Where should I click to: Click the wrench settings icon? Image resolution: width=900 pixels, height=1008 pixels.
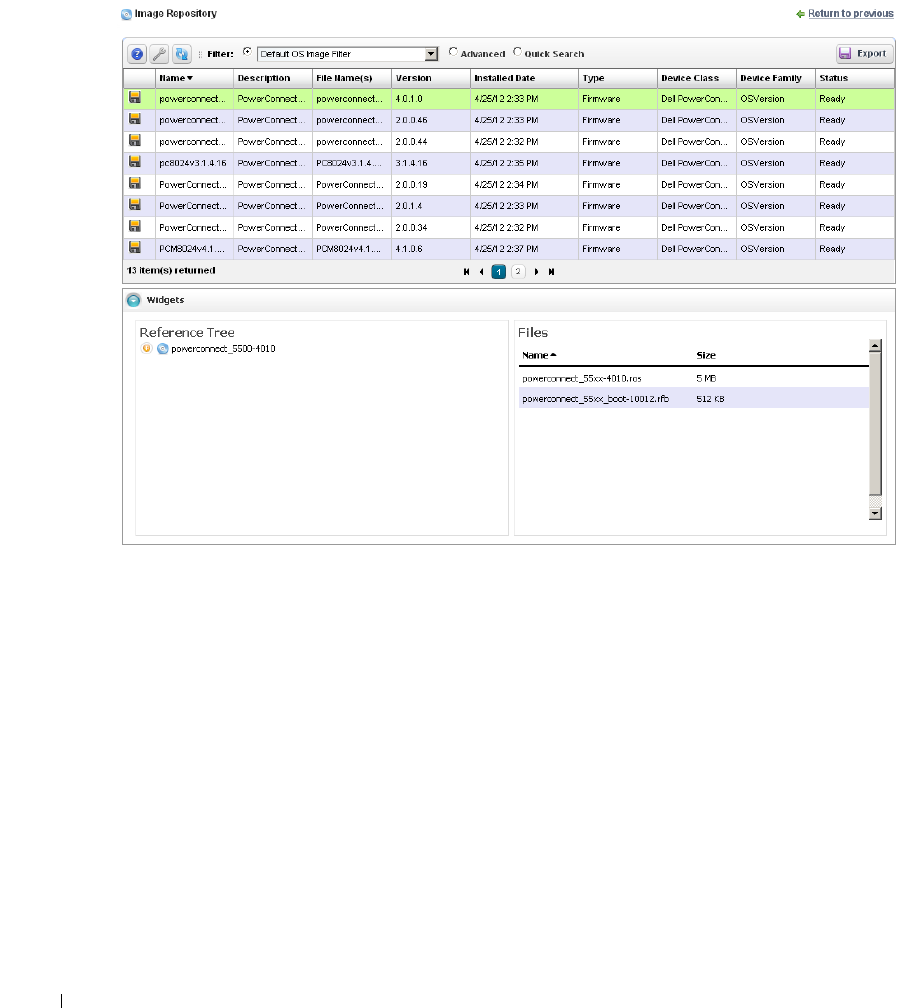click(x=159, y=54)
